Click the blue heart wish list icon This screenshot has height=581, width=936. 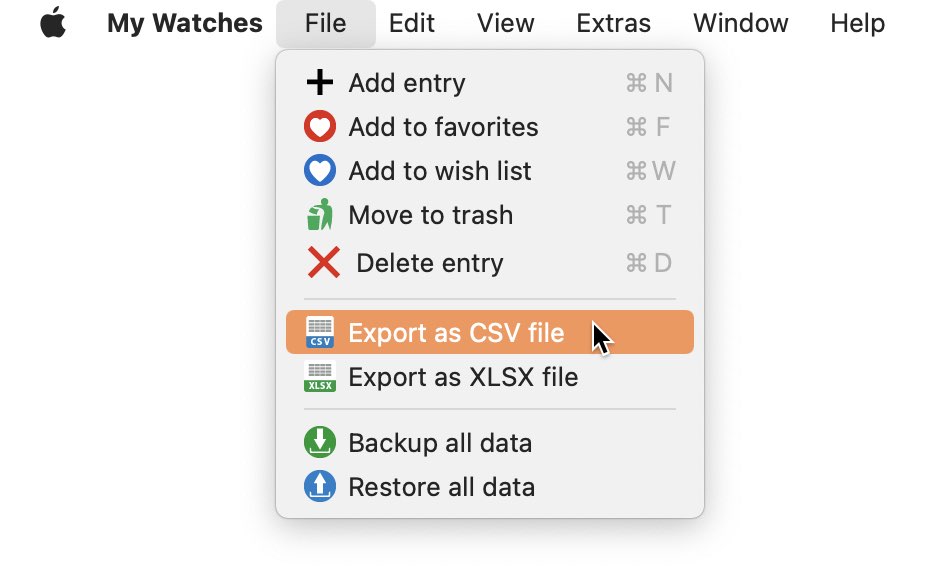click(319, 171)
